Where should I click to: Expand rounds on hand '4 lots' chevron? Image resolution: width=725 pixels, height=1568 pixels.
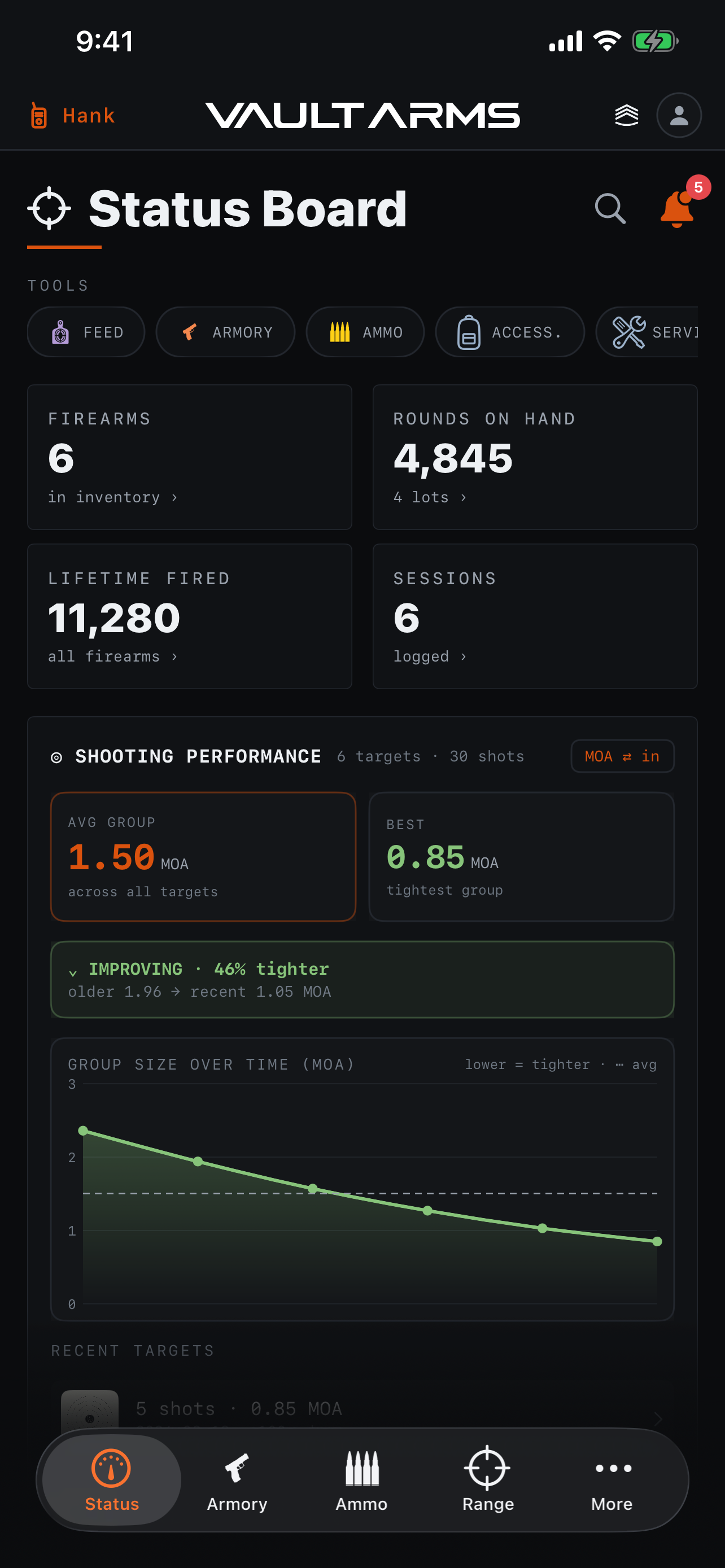[x=463, y=497]
